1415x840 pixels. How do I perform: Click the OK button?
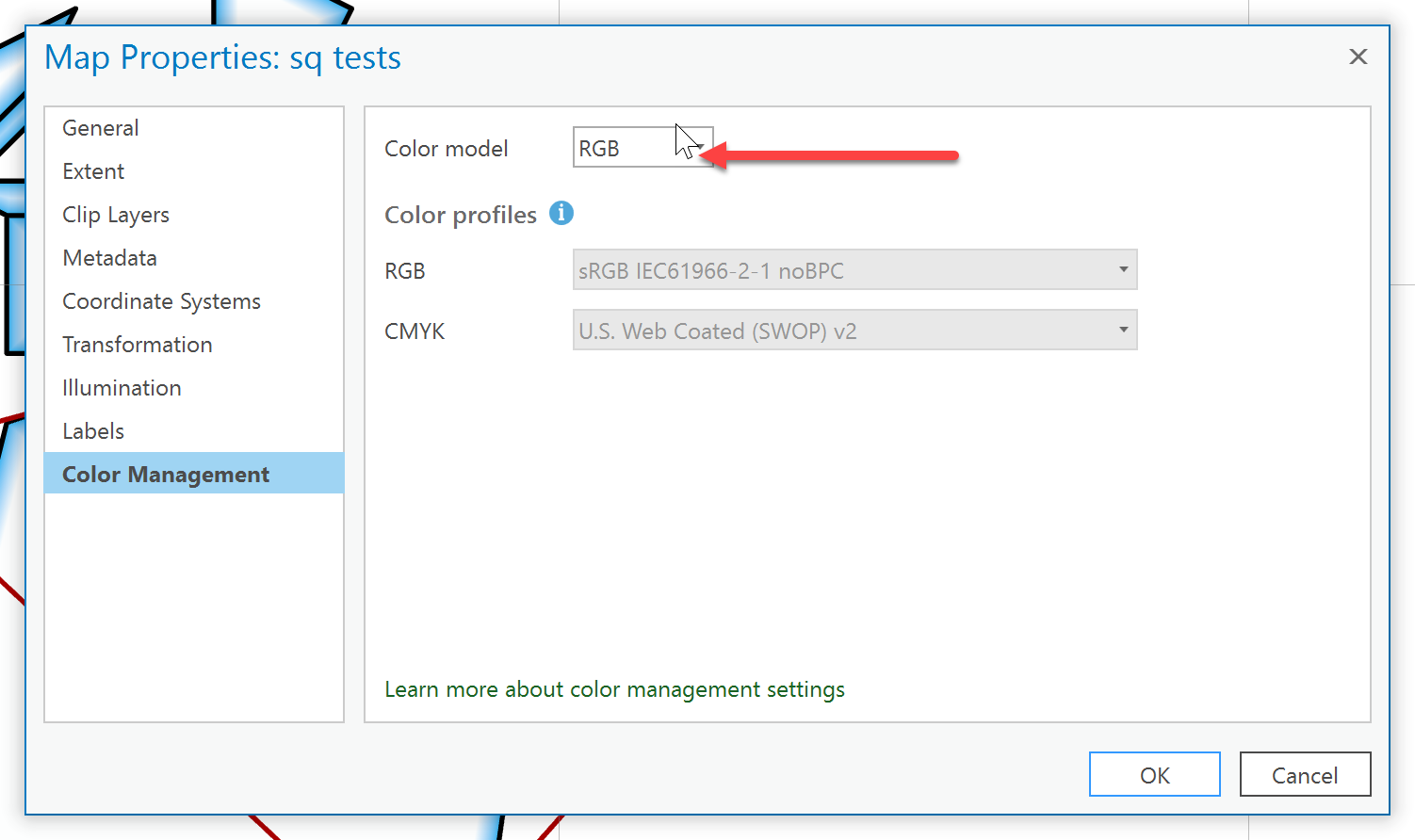[x=1154, y=774]
